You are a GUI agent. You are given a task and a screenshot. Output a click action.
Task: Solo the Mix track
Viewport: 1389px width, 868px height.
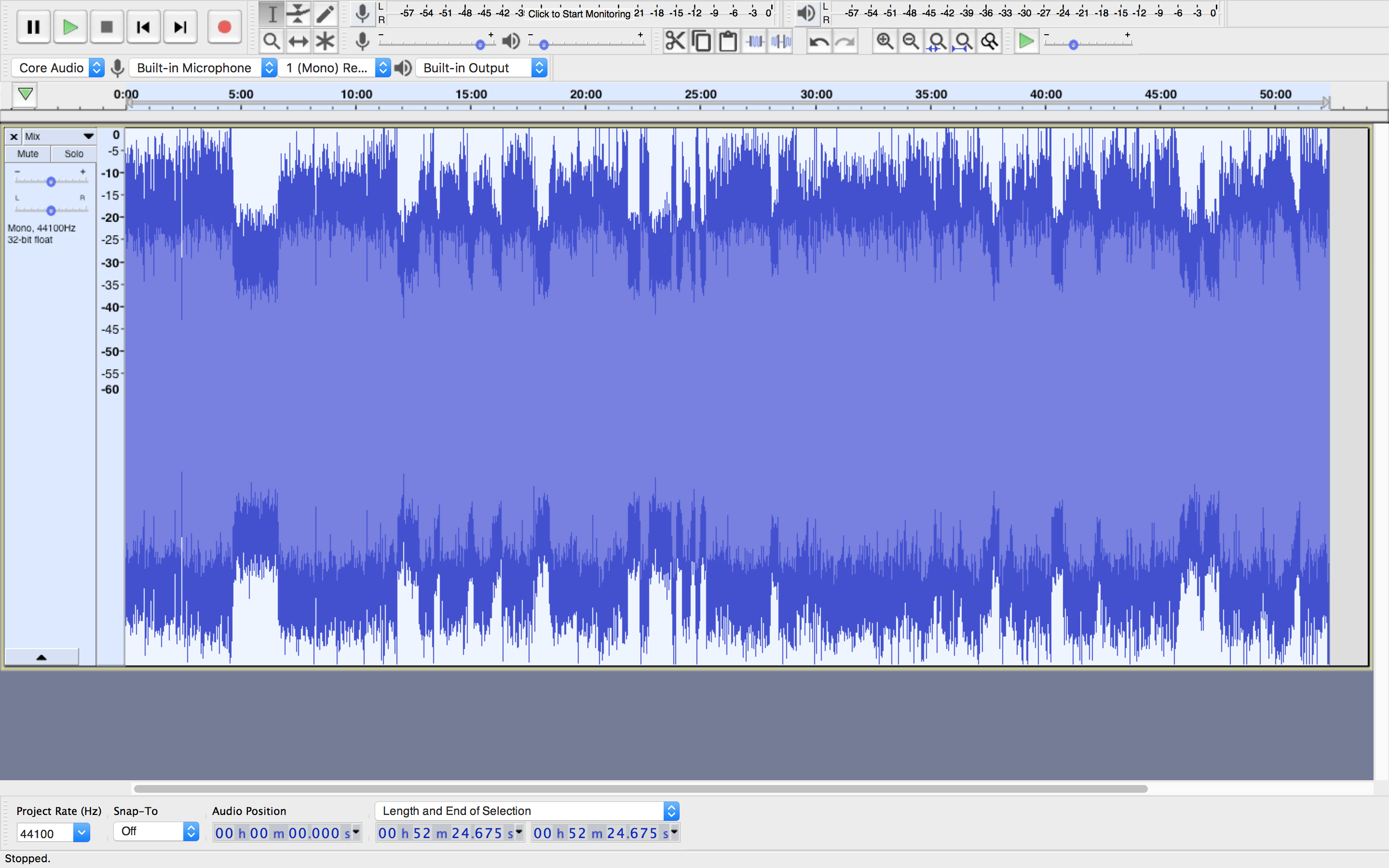[x=73, y=154]
